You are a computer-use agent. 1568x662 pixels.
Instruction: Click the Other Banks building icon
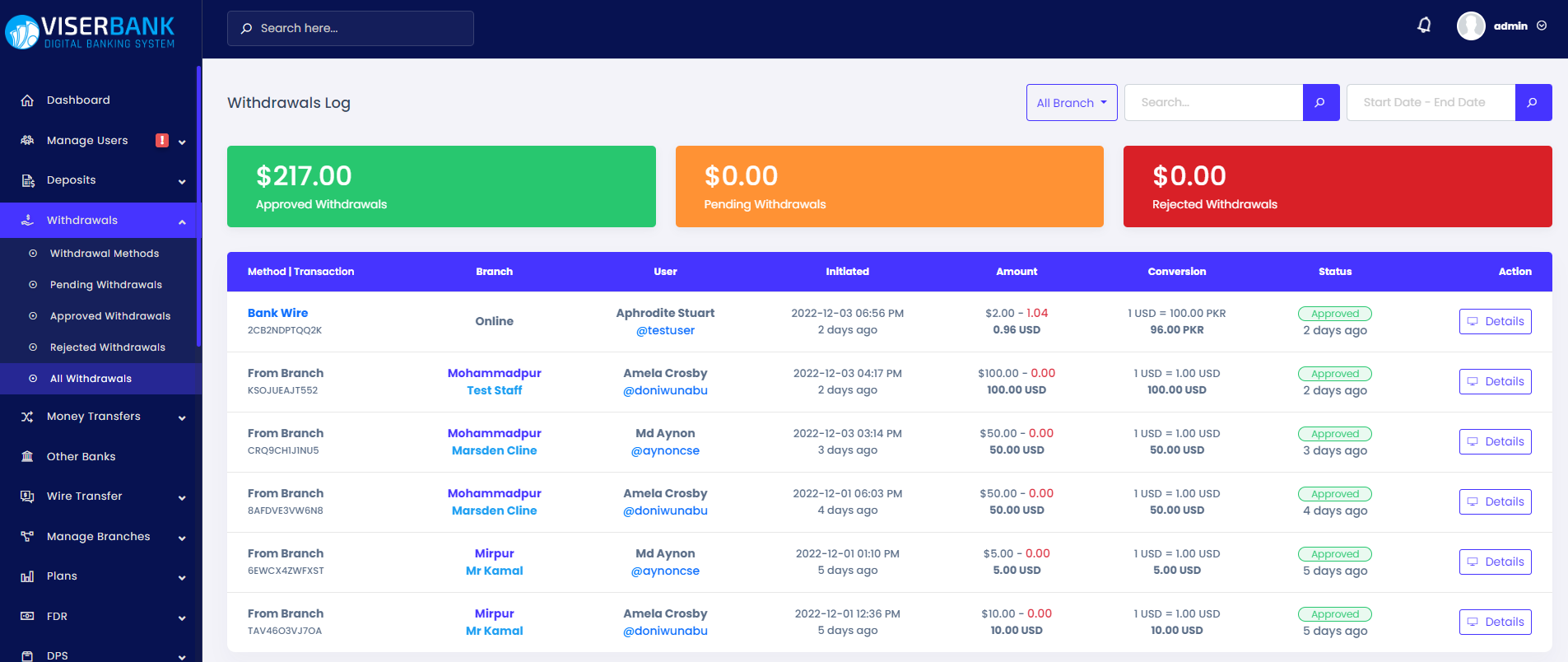coord(27,456)
